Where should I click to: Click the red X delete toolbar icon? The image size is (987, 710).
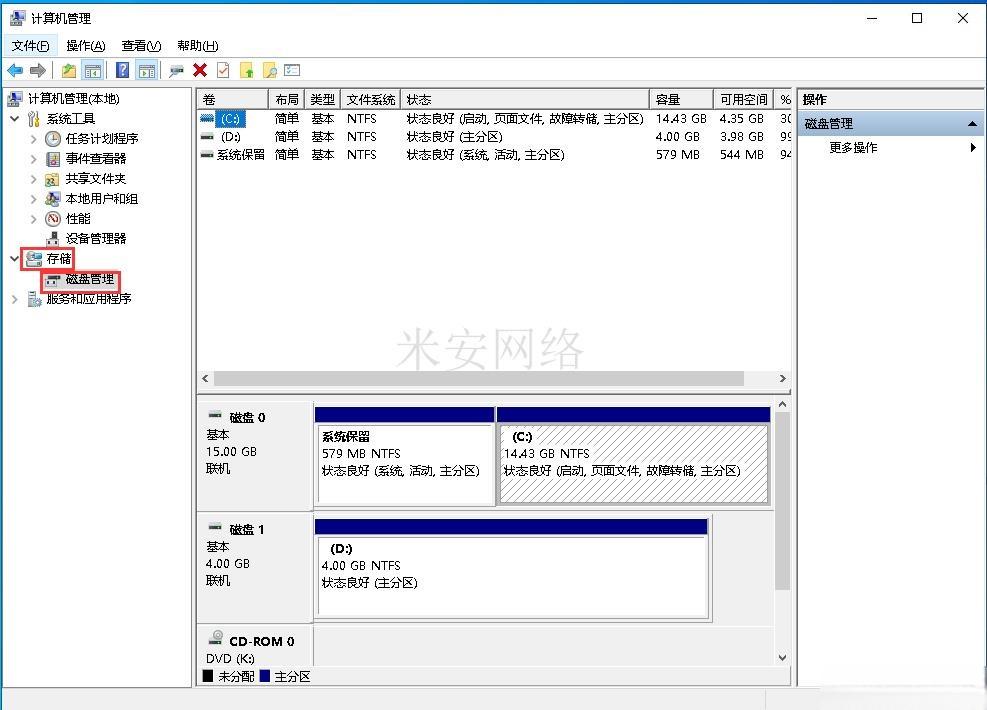(x=200, y=70)
